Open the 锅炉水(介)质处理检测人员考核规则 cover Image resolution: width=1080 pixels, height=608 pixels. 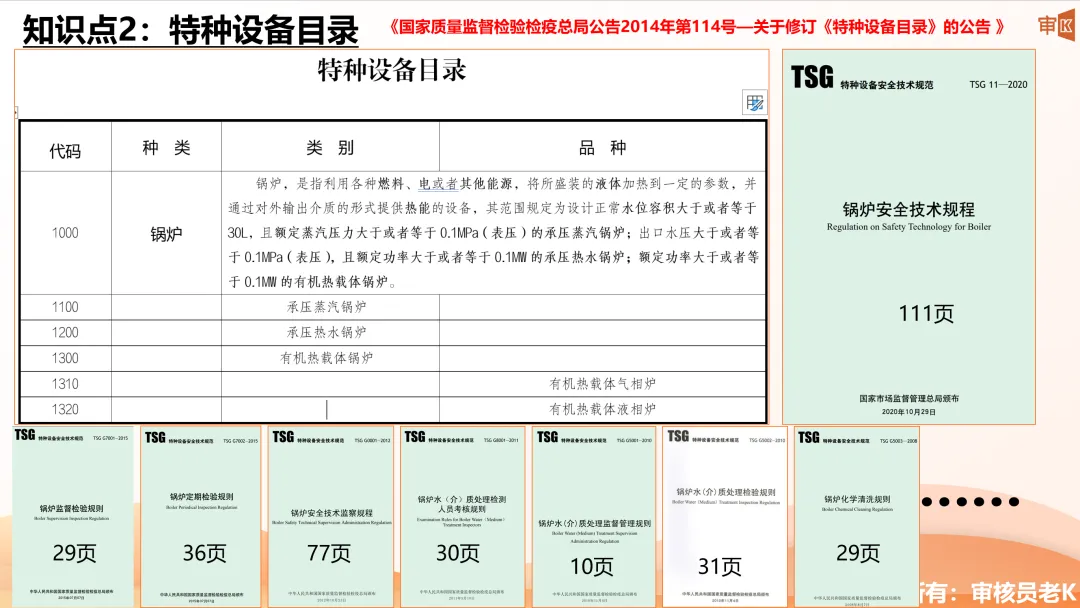tap(462, 517)
